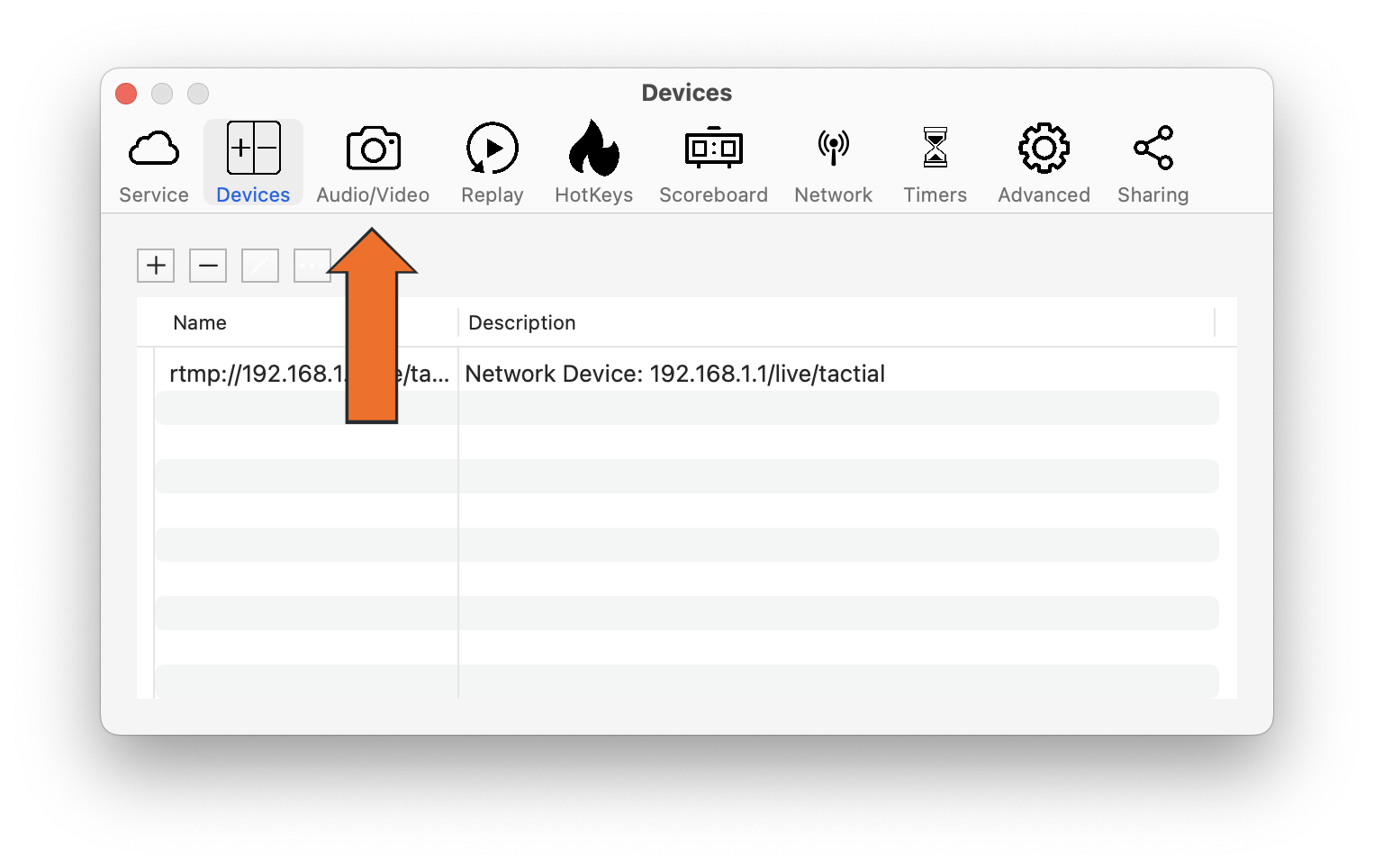Image resolution: width=1374 pixels, height=868 pixels.
Task: Switch to the Service tab
Action: [153, 162]
